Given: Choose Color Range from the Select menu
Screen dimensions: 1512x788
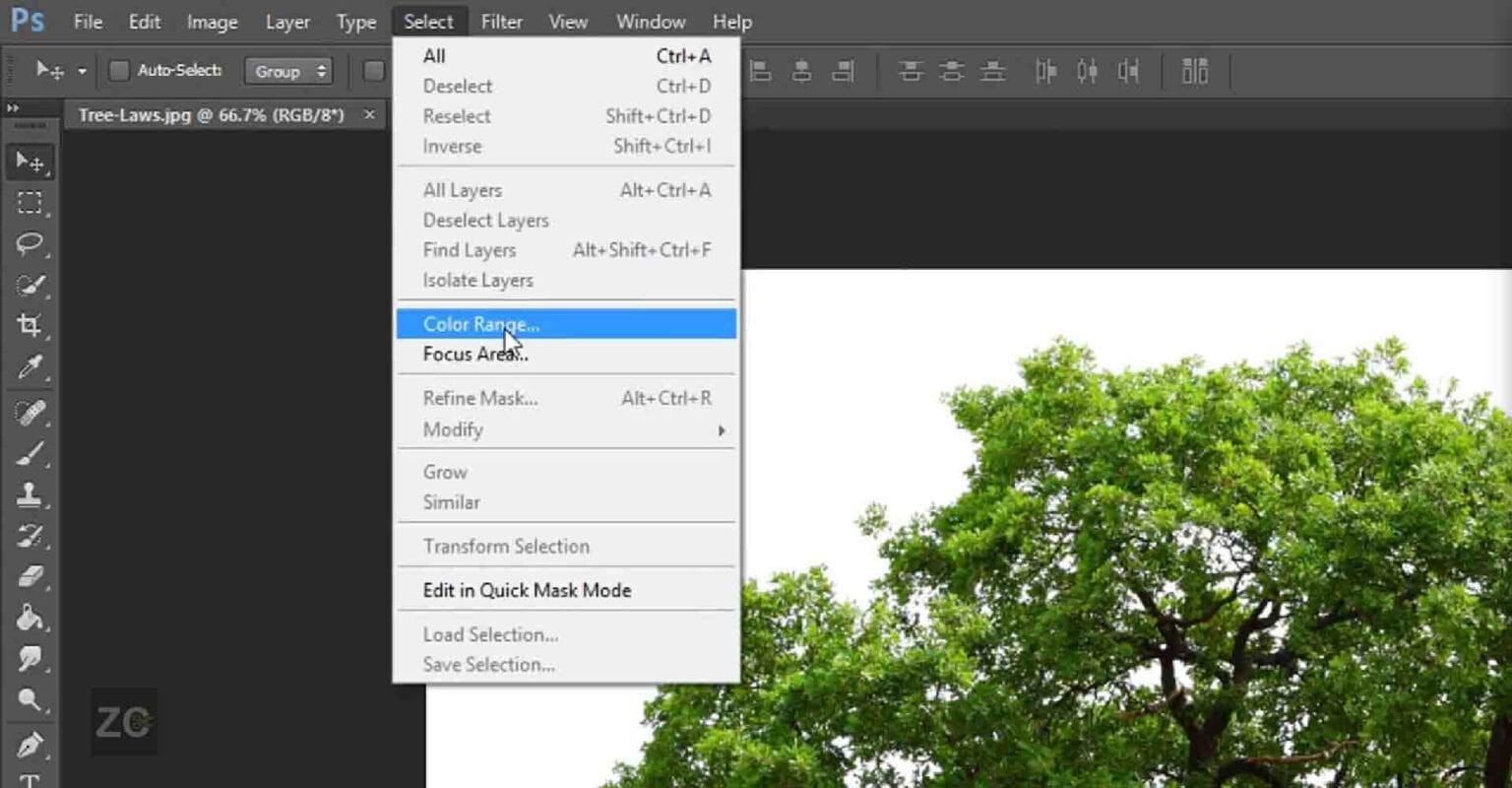Looking at the screenshot, I should [x=480, y=324].
